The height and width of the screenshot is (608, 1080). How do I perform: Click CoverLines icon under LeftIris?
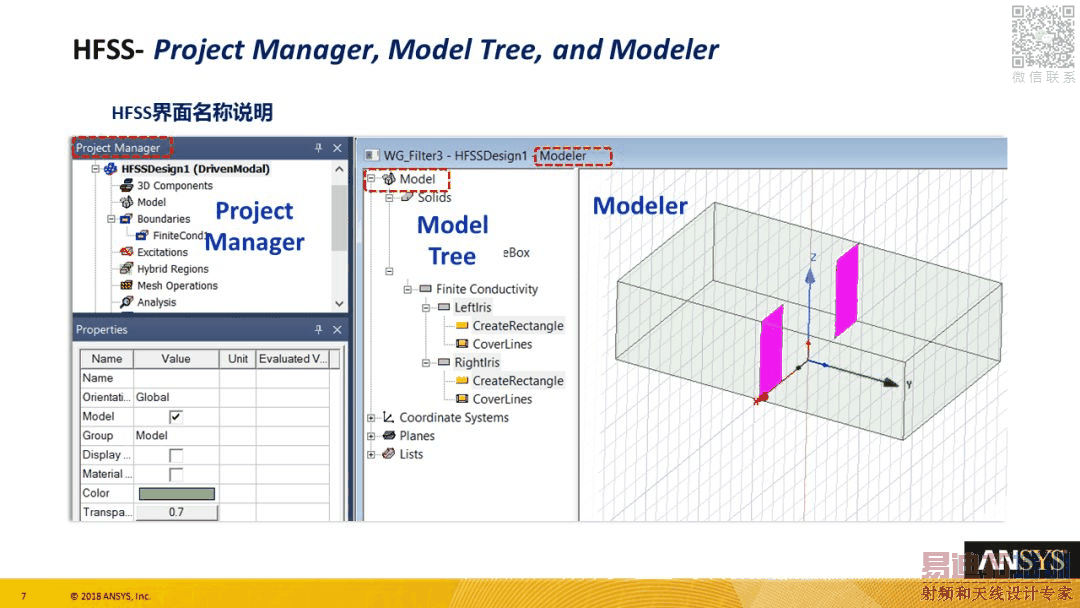tap(462, 344)
